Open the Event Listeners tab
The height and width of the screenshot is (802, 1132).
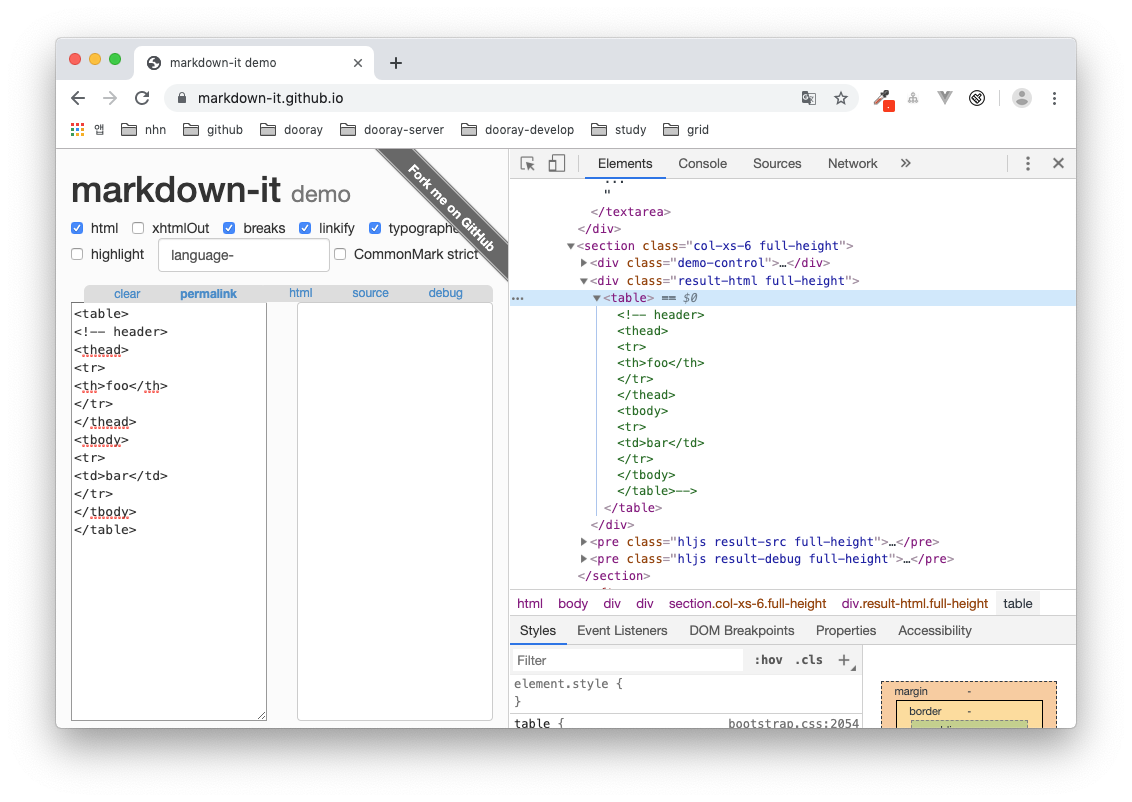click(622, 630)
